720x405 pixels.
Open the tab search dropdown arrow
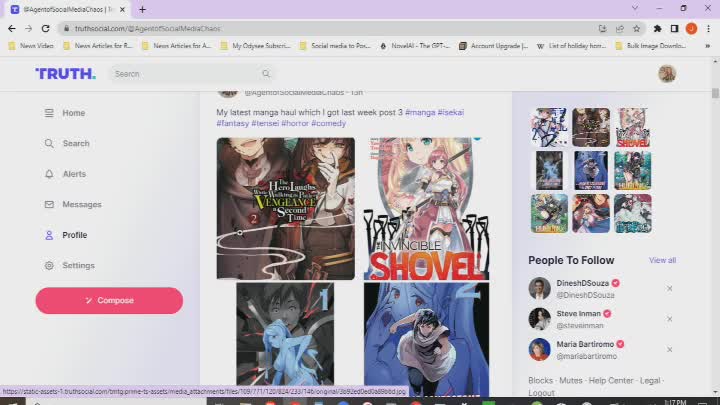635,9
